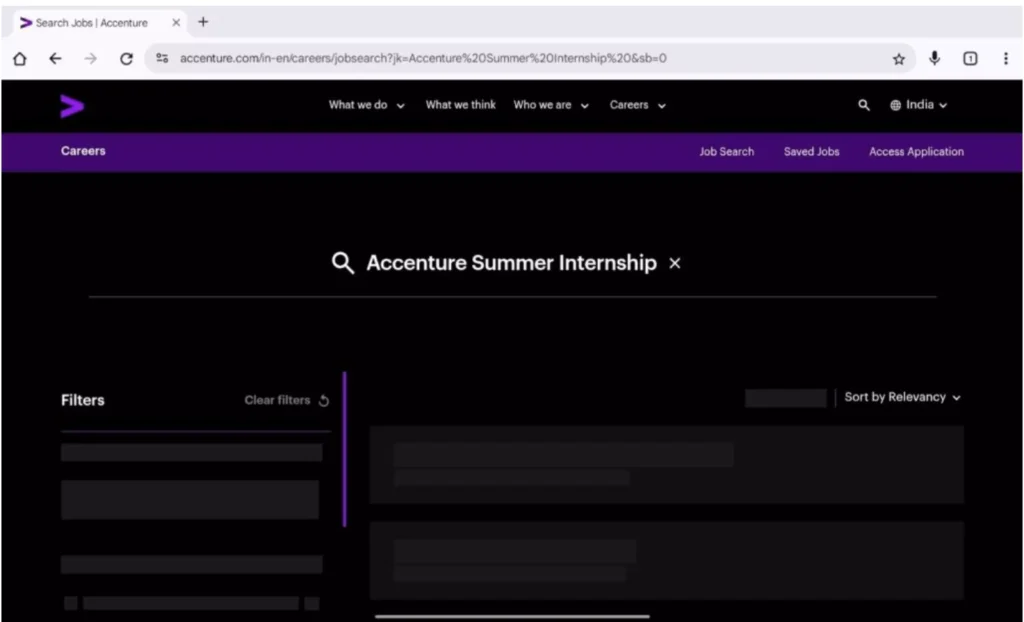Click the Clear filters reset icon
Image resolution: width=1024 pixels, height=622 pixels.
[322, 400]
